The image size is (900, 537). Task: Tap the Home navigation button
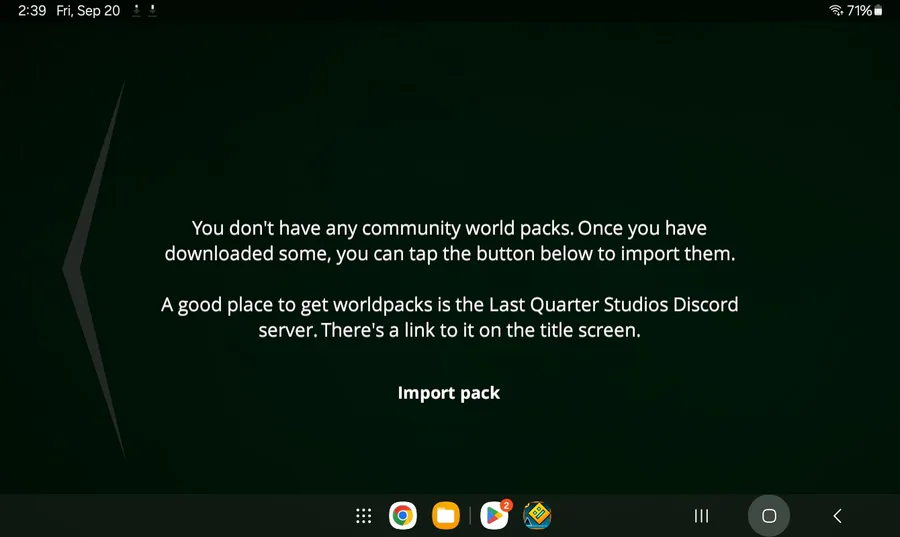click(x=769, y=516)
